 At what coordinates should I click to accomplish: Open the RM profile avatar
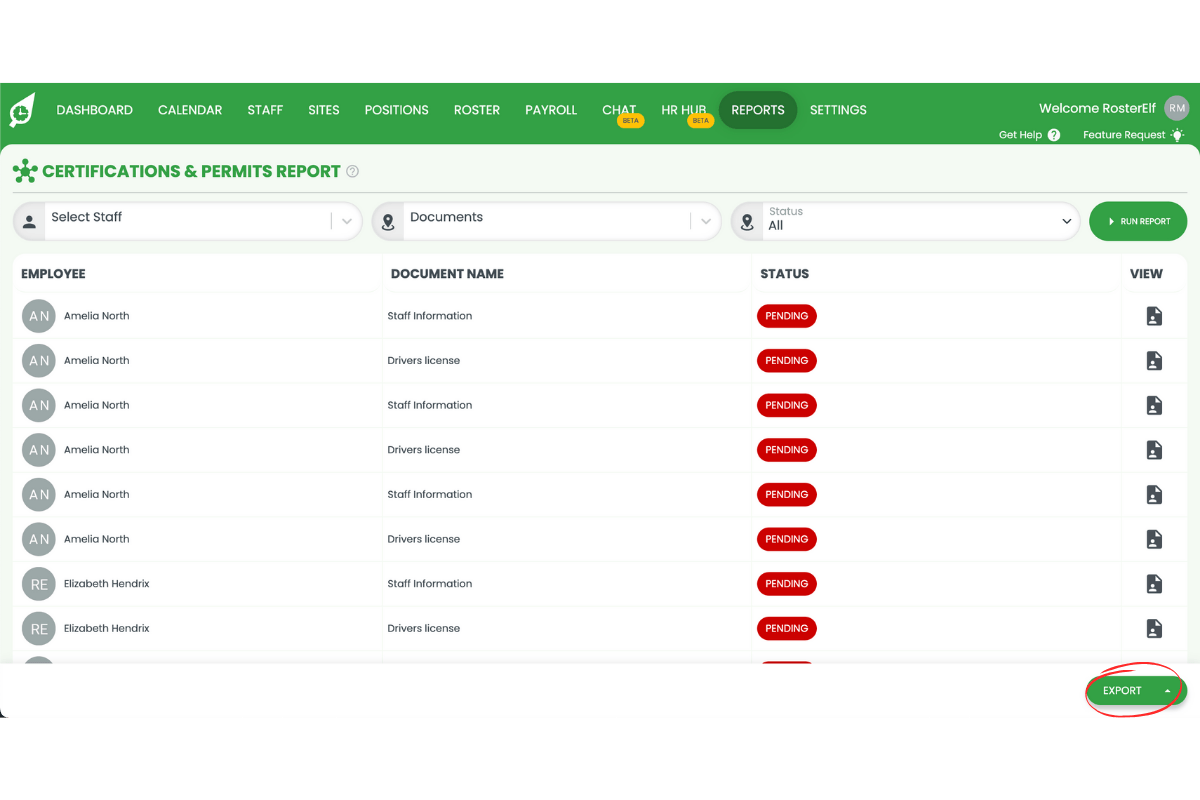pos(1177,108)
